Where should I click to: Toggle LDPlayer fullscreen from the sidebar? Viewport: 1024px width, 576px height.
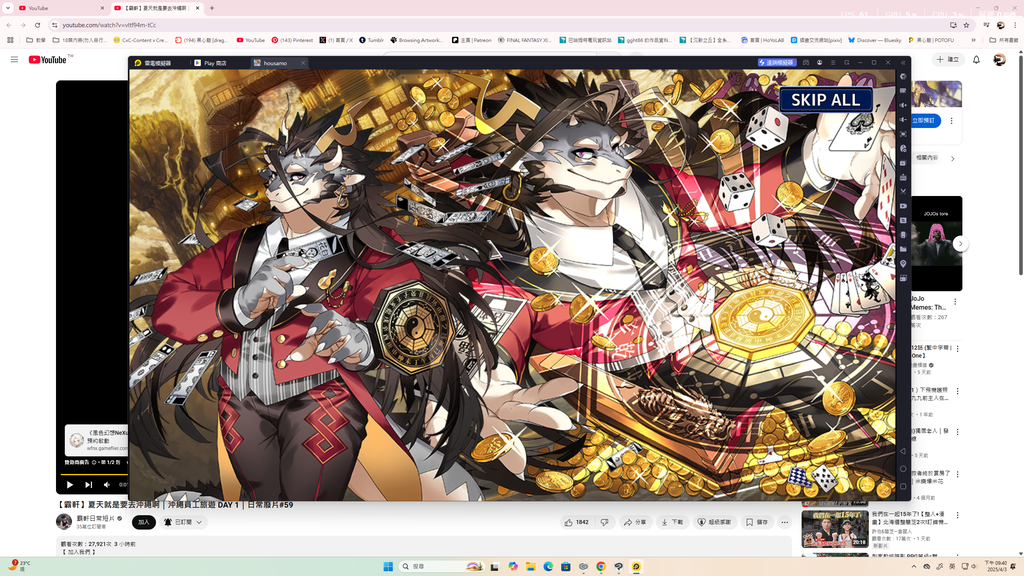pos(903,134)
